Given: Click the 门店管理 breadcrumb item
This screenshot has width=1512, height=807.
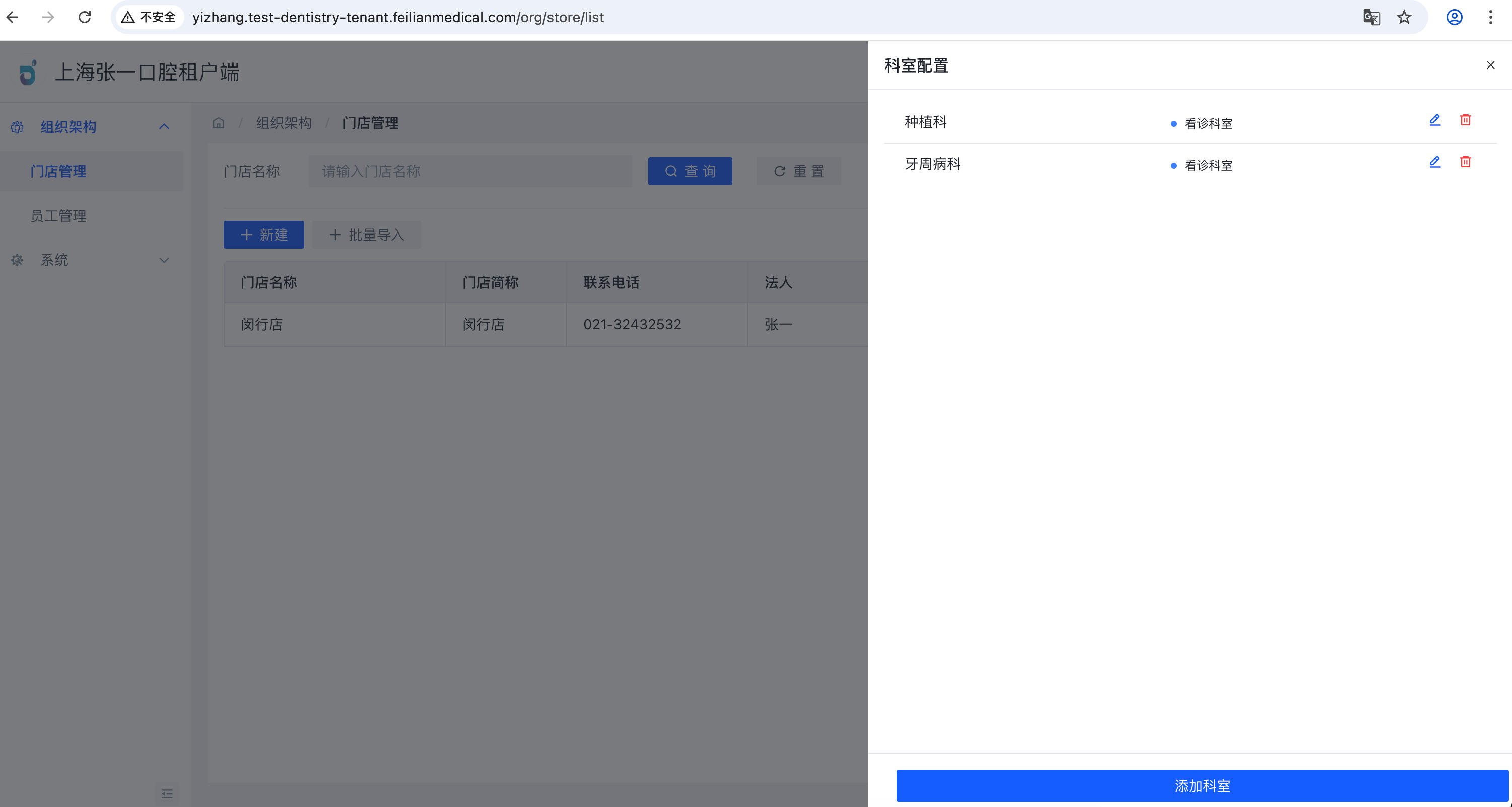Looking at the screenshot, I should [370, 123].
